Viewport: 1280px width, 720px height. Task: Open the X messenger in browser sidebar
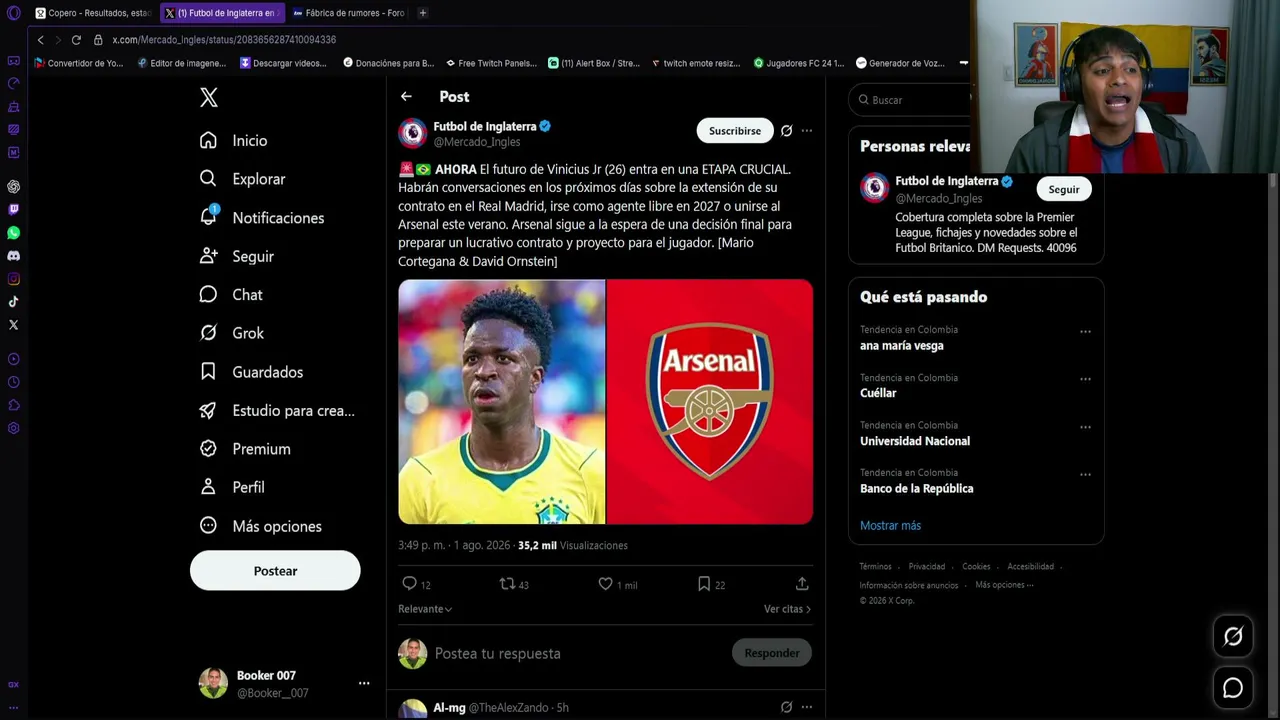[x=13, y=325]
